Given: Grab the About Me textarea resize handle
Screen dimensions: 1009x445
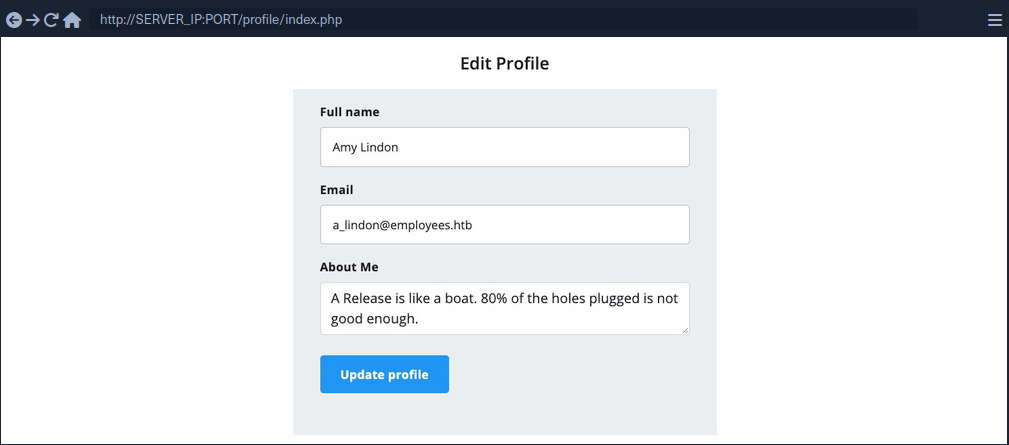Looking at the screenshot, I should [x=685, y=330].
